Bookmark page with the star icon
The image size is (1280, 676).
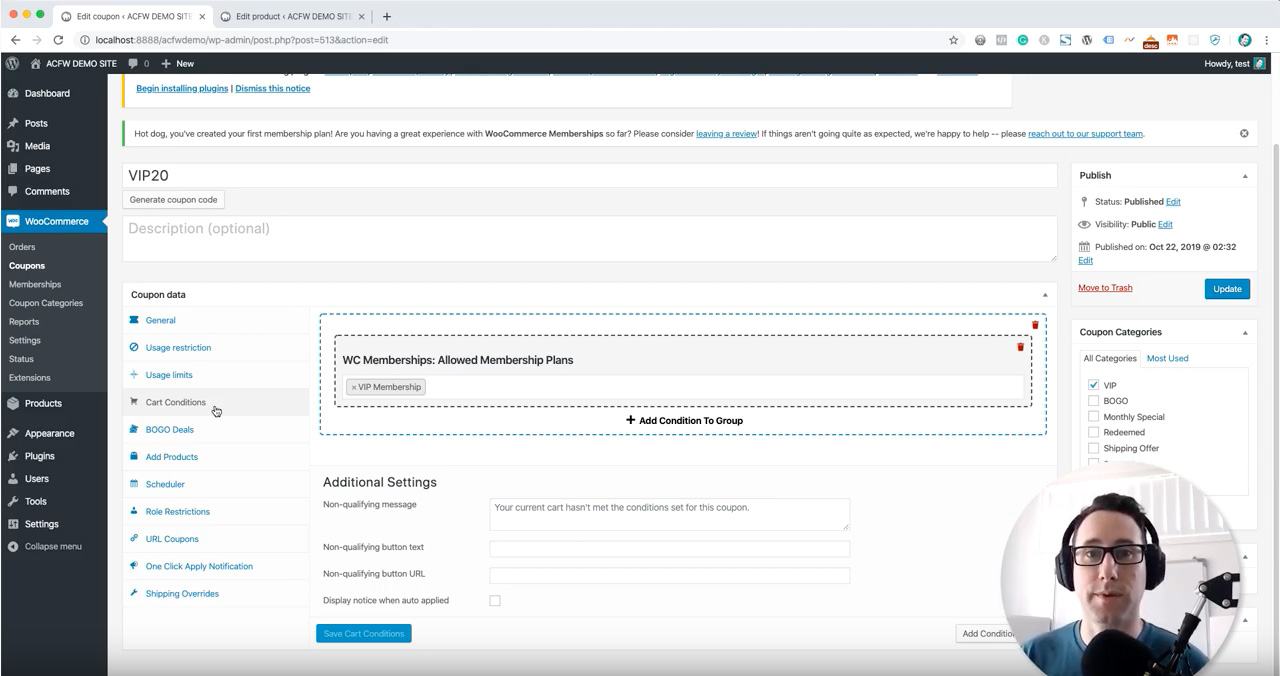953,40
